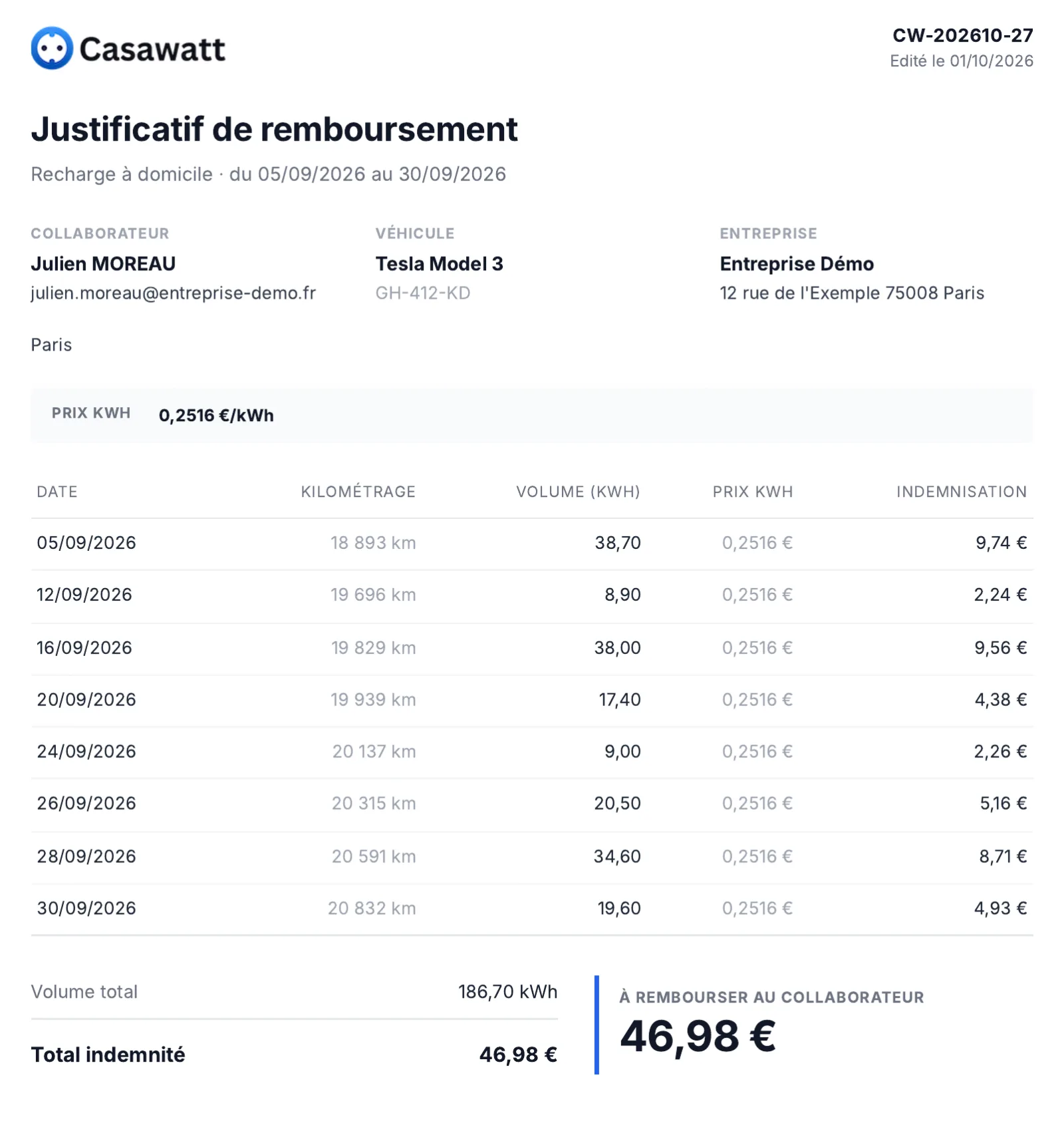1064x1121 pixels.
Task: Select the volume value 38,70
Action: pyautogui.click(x=618, y=543)
